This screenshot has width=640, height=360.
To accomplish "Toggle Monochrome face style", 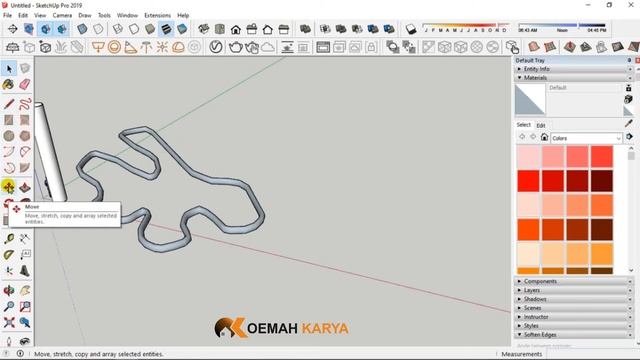I will (182, 29).
